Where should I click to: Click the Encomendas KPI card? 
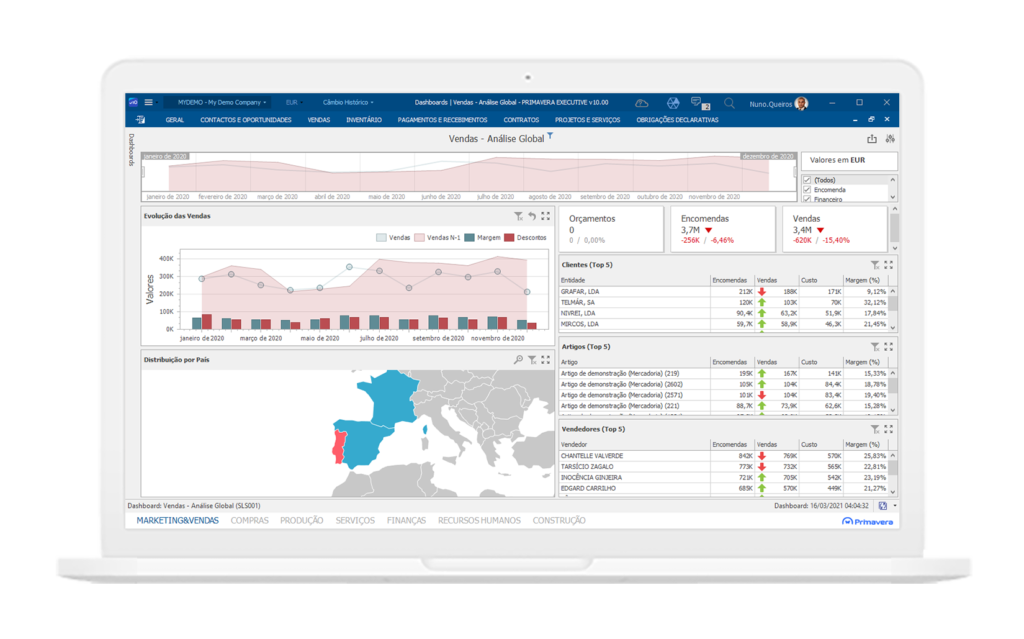pos(723,229)
